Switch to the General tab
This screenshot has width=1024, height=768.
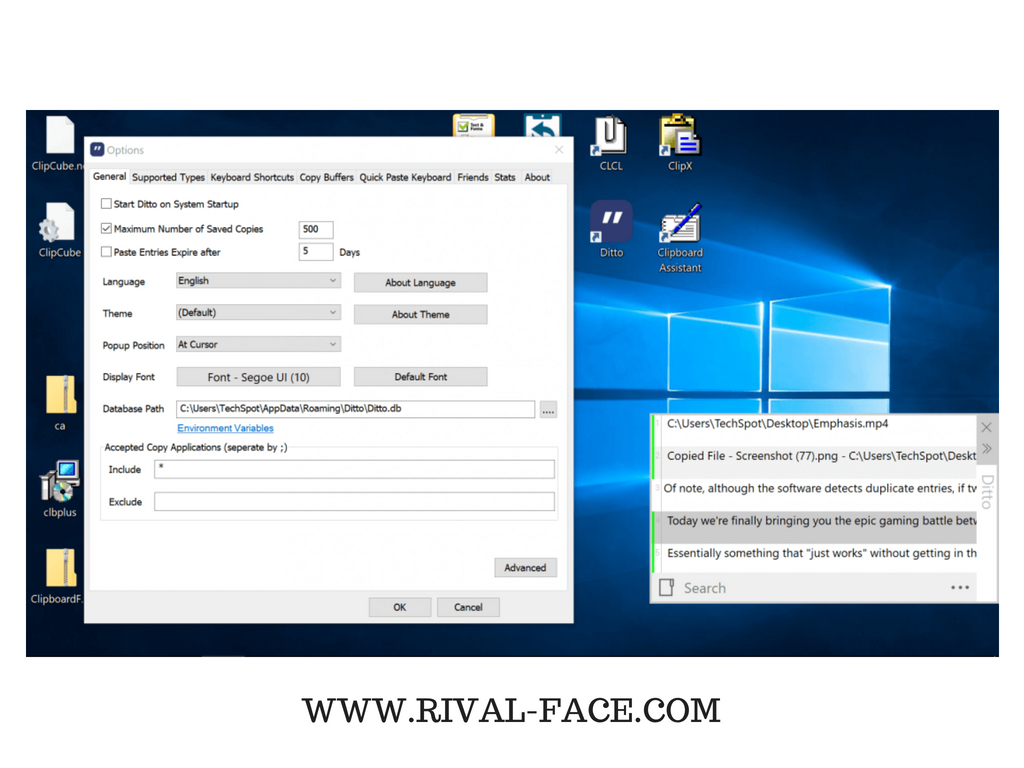tap(109, 176)
